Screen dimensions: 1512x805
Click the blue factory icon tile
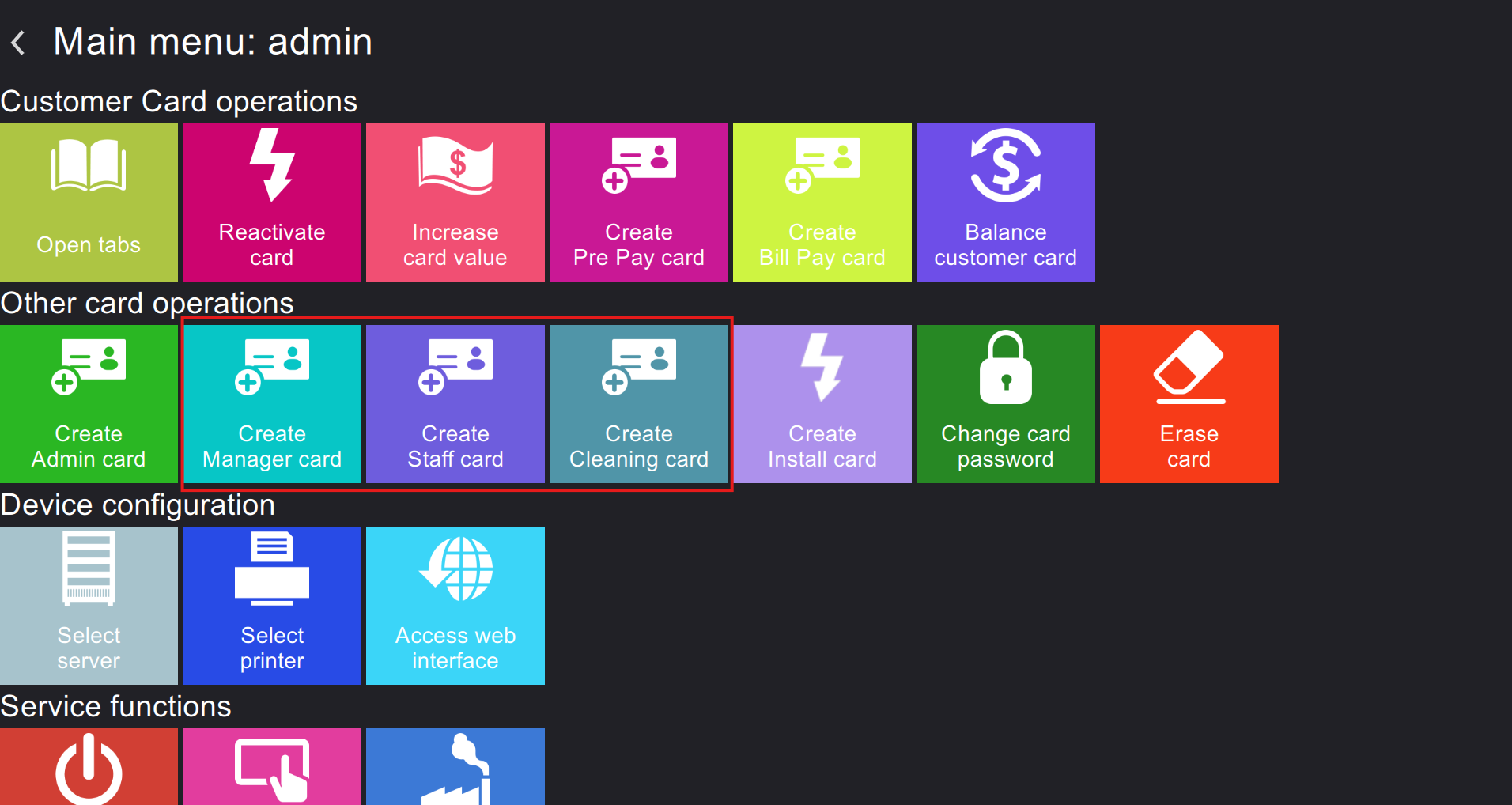coord(455,767)
